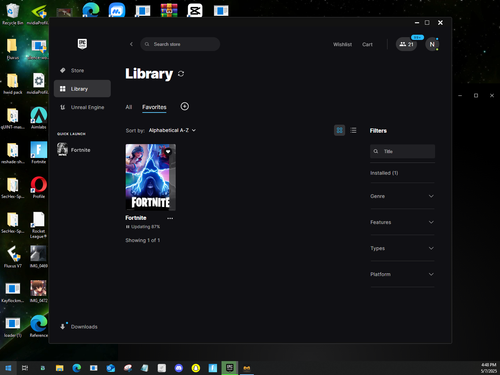Open Task View on the taskbar

pyautogui.click(x=25, y=368)
